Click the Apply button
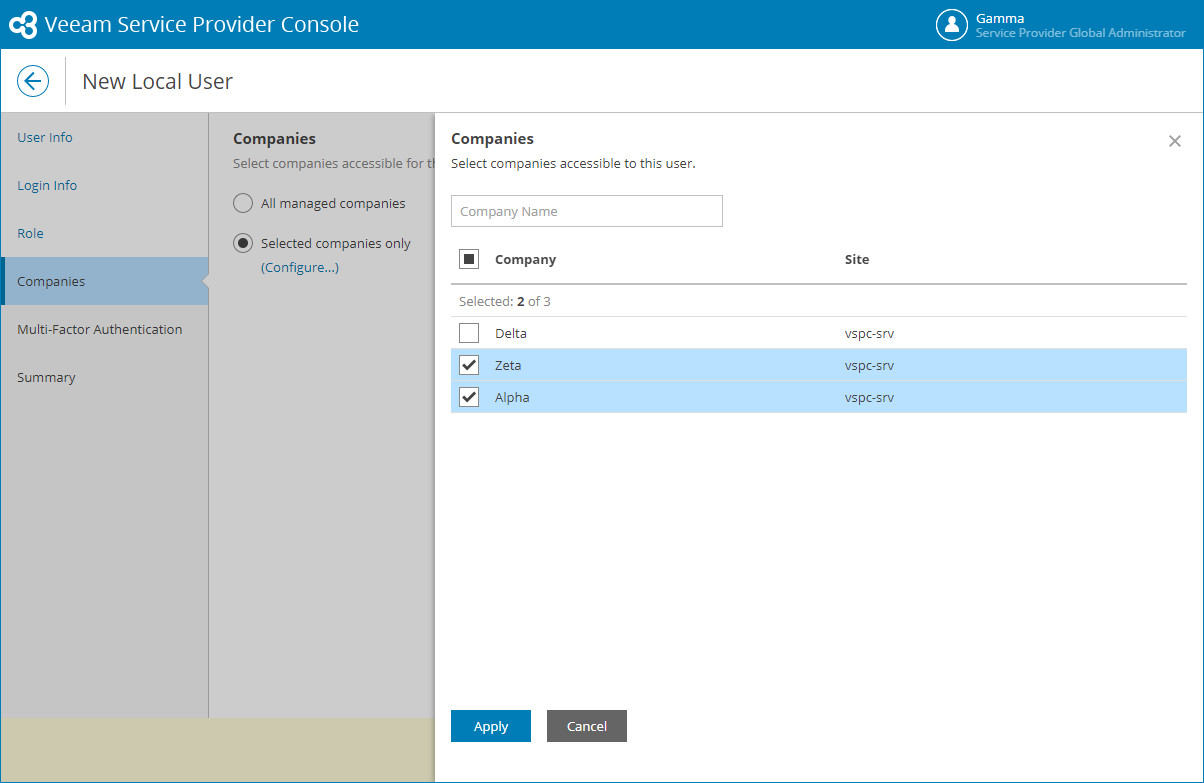The image size is (1204, 783). tap(491, 726)
